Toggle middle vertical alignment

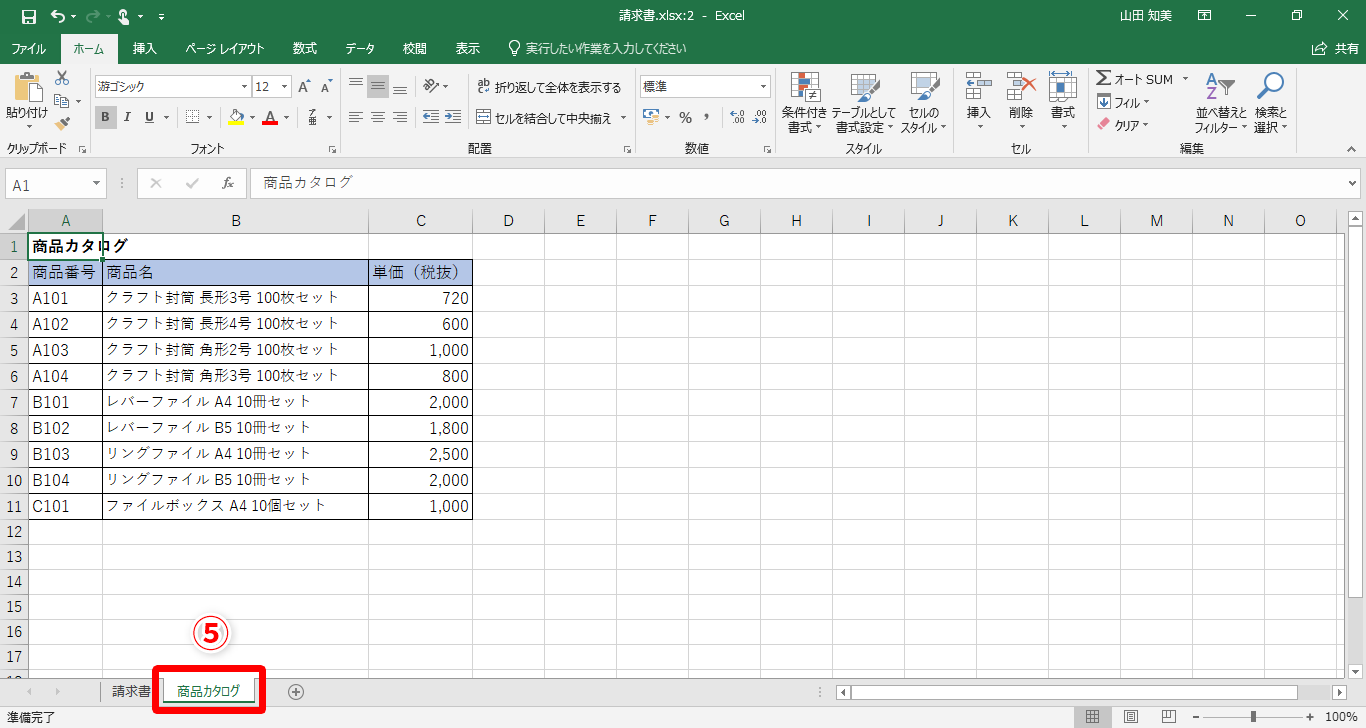[378, 87]
